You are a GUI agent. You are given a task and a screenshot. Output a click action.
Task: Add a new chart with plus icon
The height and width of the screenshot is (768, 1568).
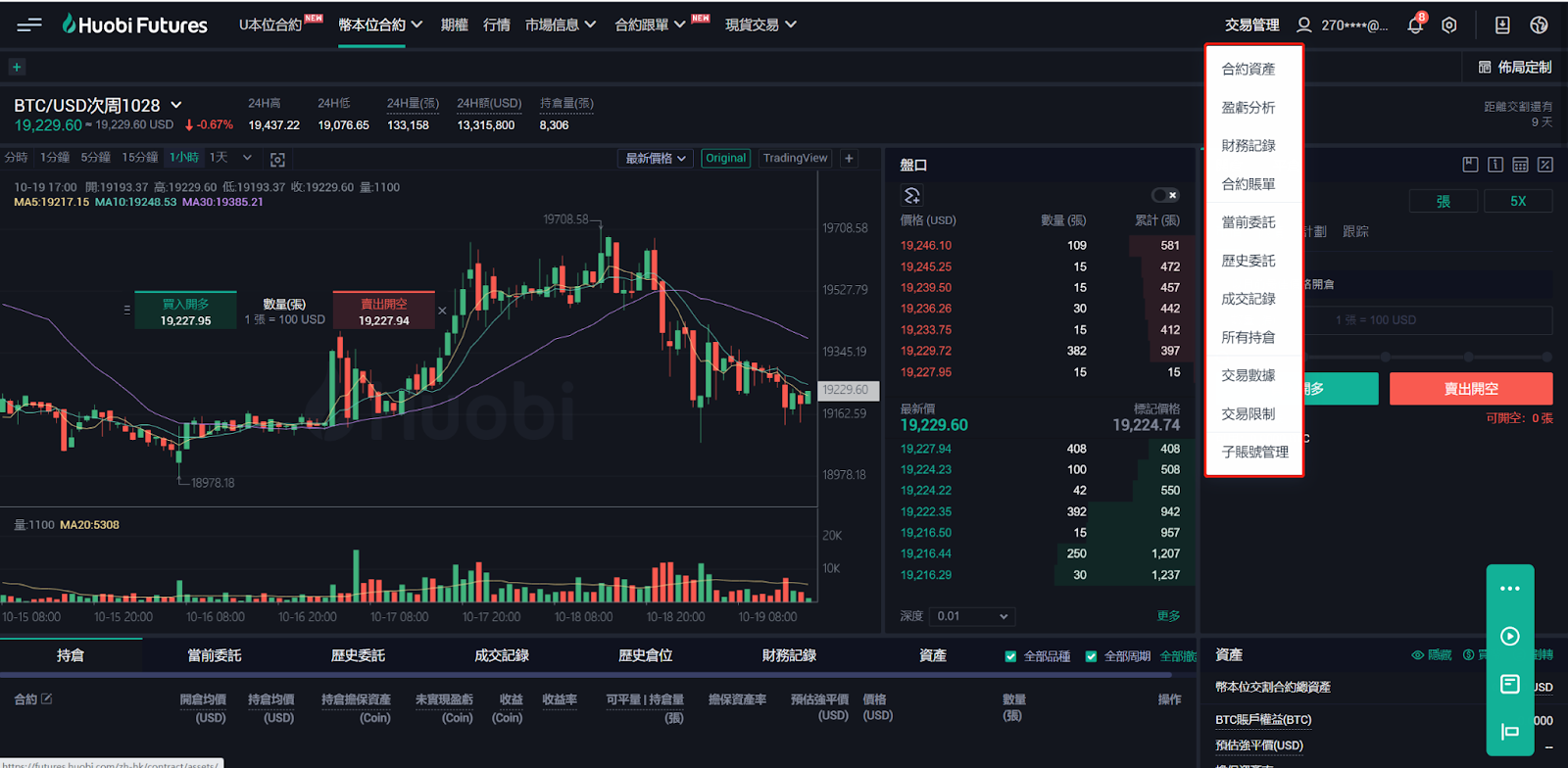click(849, 159)
